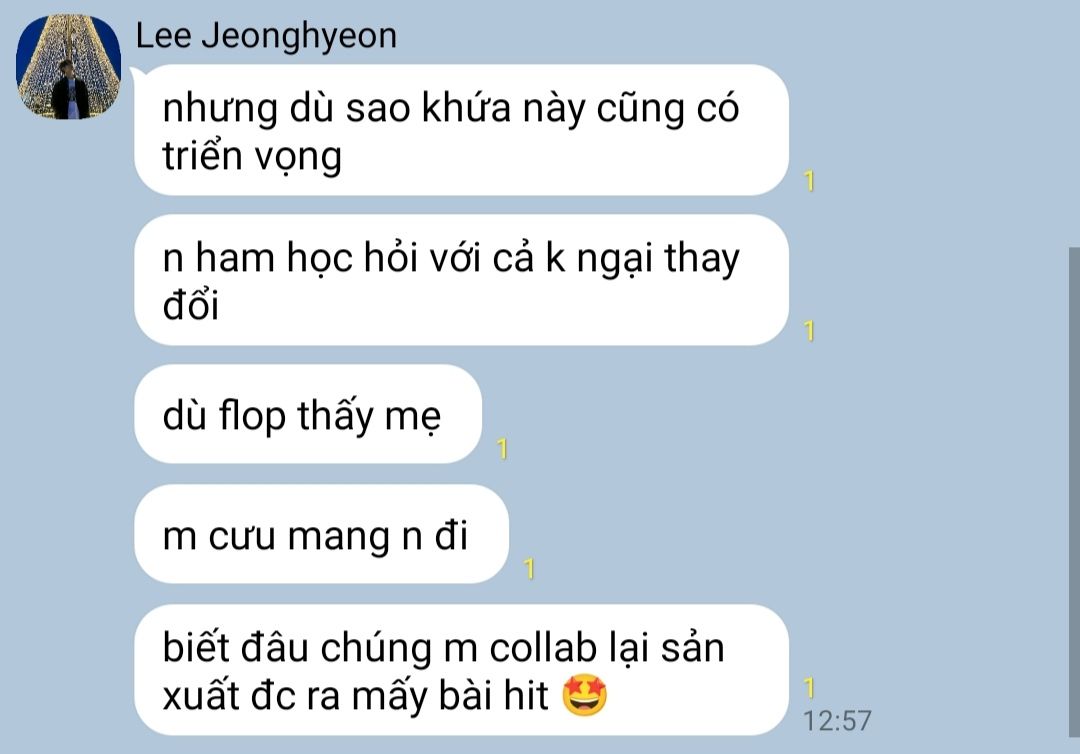The width and height of the screenshot is (1080, 754).
Task: Click unread count beside "cưu mang" message
Action: [x=529, y=569]
